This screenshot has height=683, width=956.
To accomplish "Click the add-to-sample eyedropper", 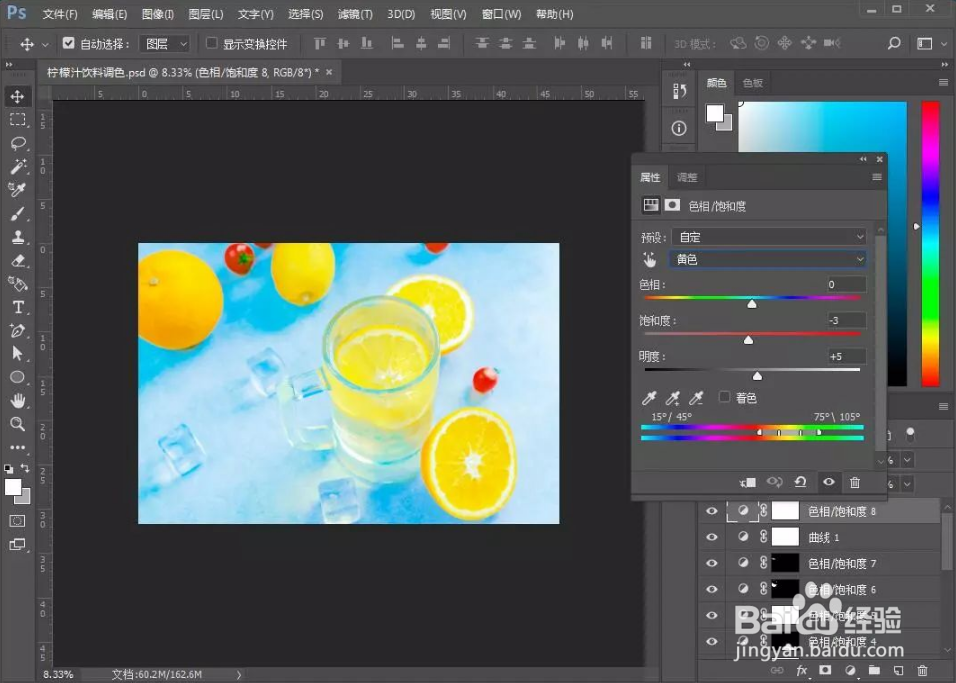I will (x=672, y=398).
